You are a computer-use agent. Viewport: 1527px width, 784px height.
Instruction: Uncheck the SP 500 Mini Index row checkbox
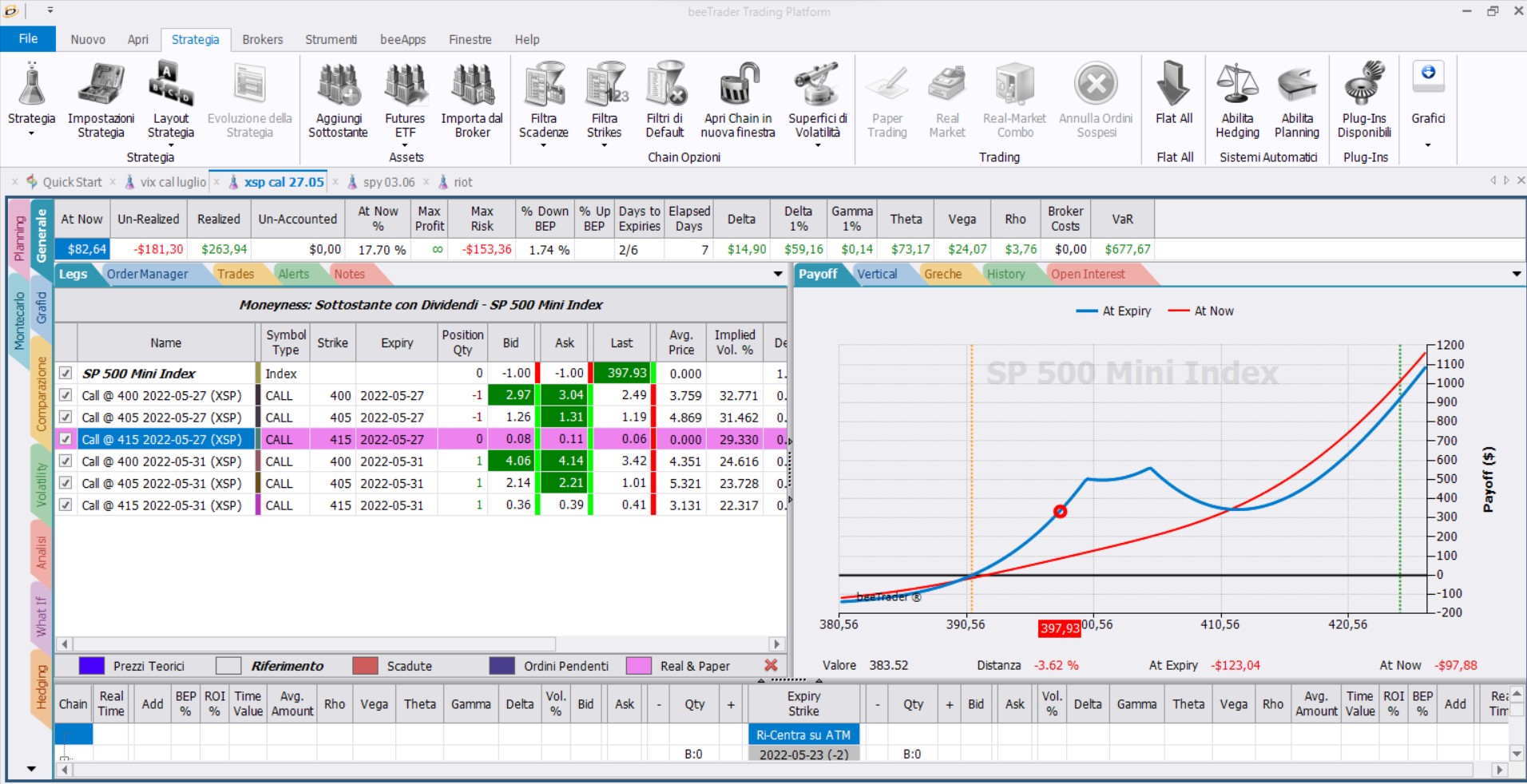click(x=65, y=373)
